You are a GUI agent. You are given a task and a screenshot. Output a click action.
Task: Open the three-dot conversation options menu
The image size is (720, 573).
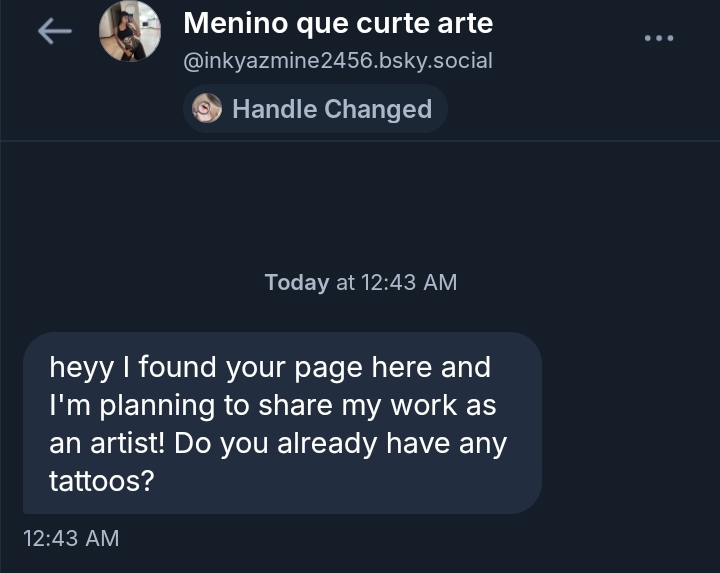(658, 38)
